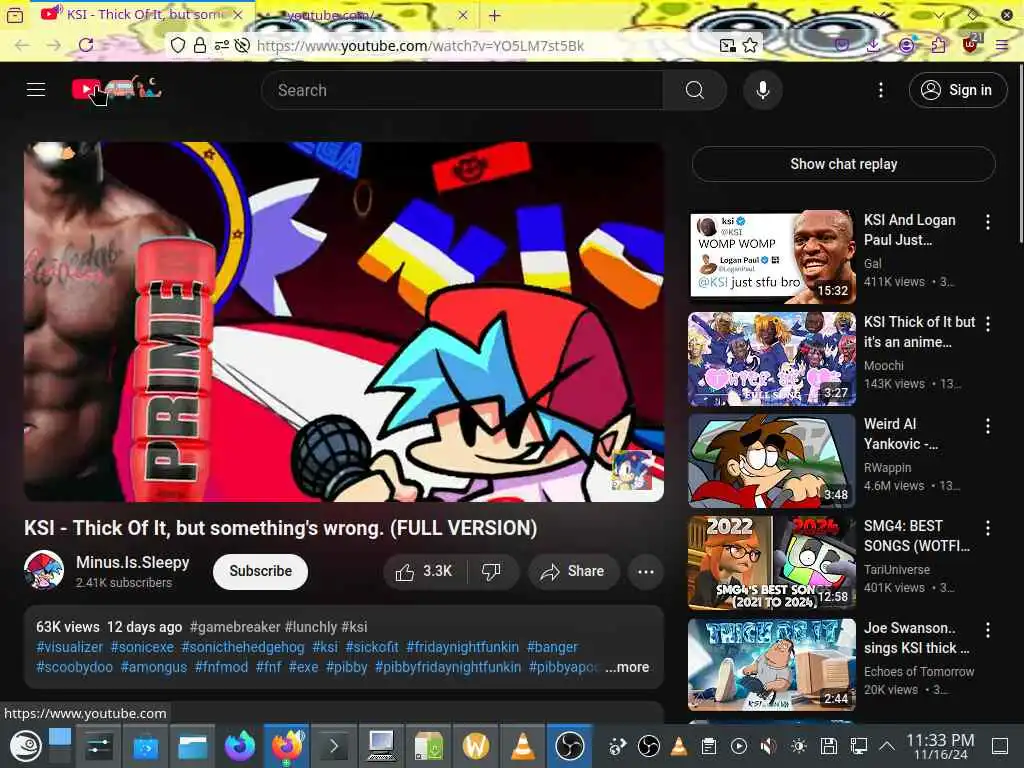Open Firefox View button

[x=14, y=14]
